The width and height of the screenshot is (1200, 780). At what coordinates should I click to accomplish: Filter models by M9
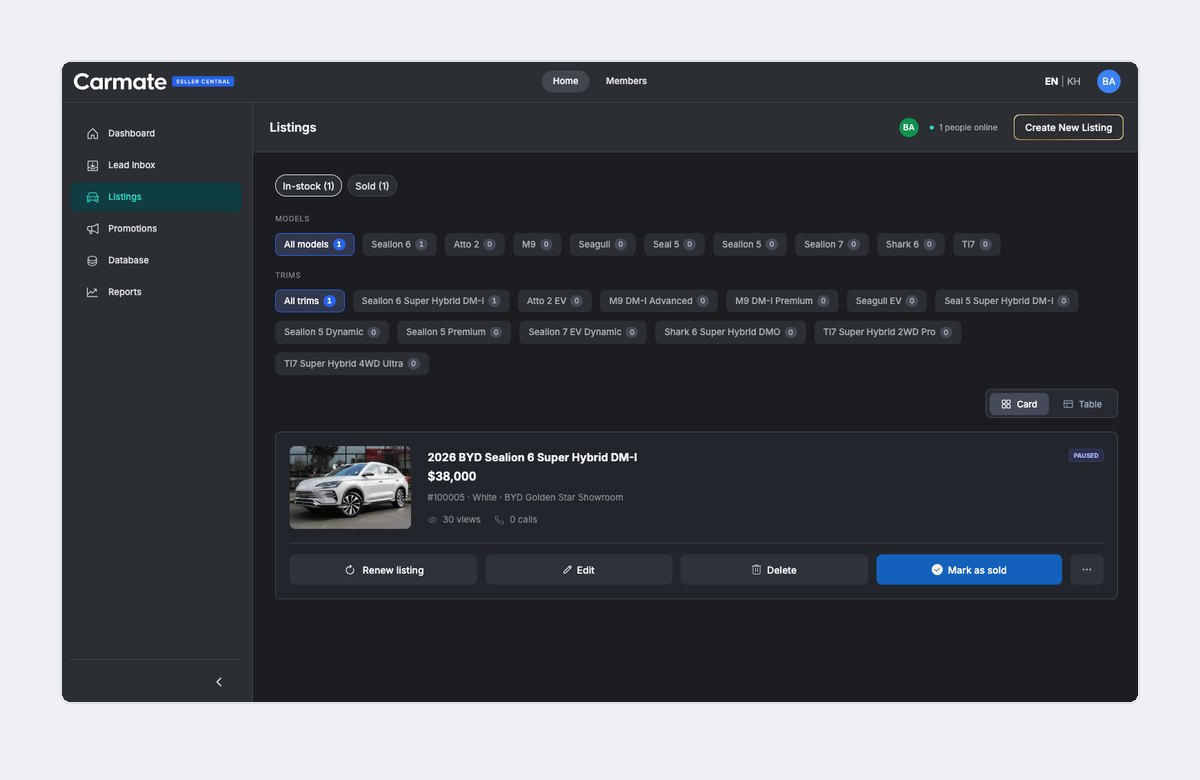(x=537, y=244)
